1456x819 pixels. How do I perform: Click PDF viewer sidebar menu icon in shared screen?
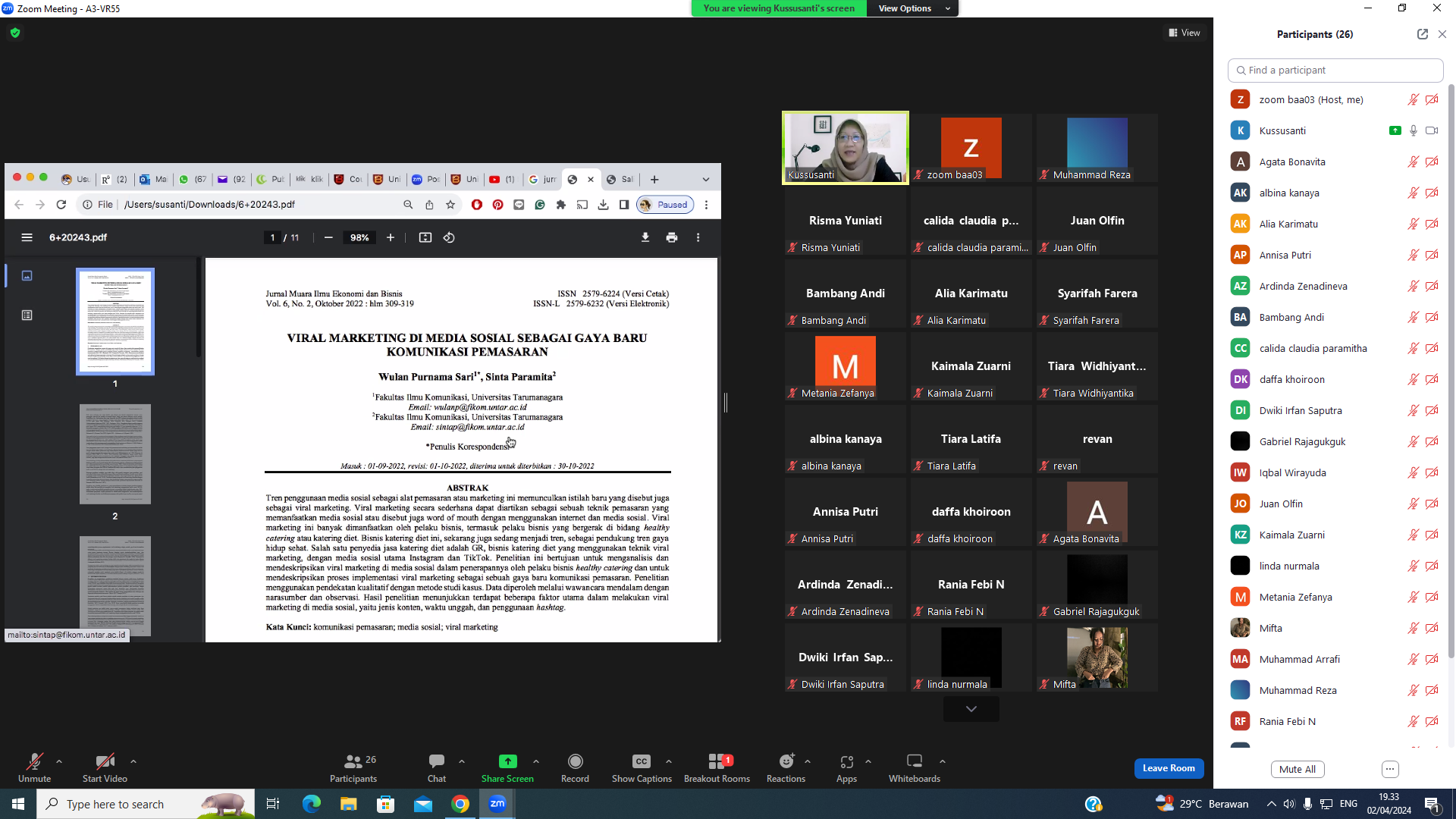[x=27, y=237]
